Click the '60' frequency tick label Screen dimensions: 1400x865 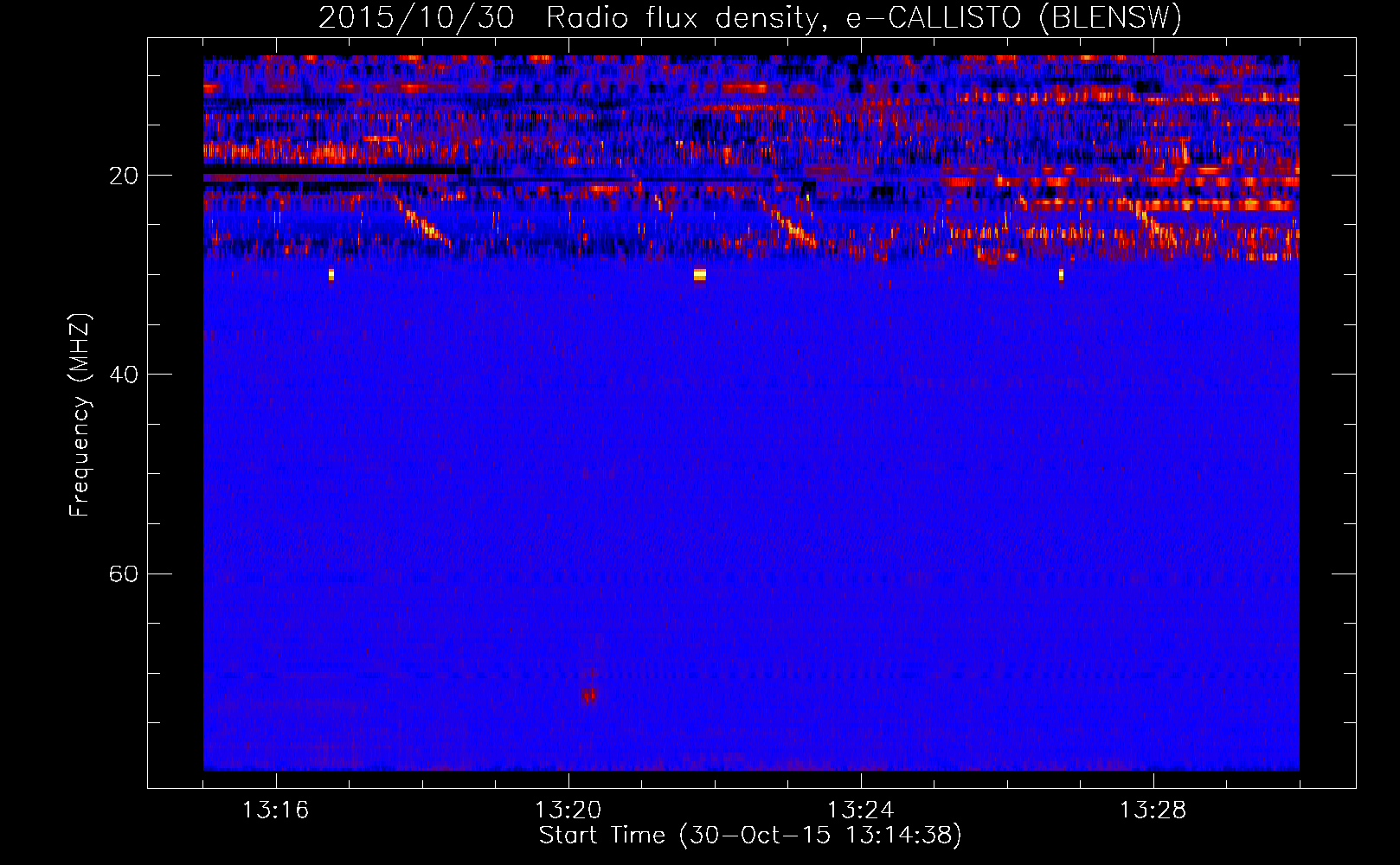(x=124, y=574)
